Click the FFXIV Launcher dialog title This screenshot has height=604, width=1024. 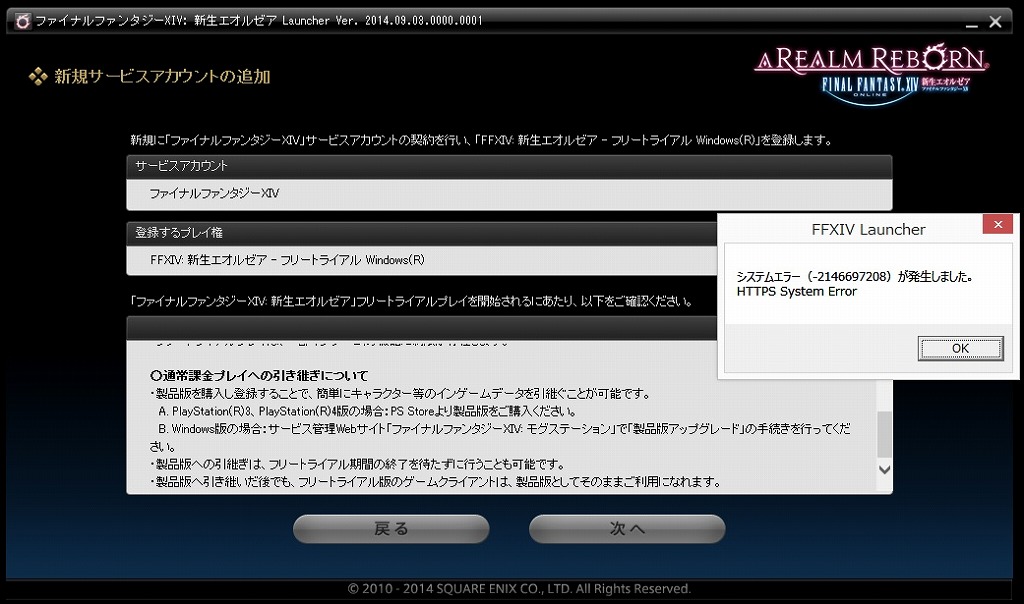pos(868,229)
